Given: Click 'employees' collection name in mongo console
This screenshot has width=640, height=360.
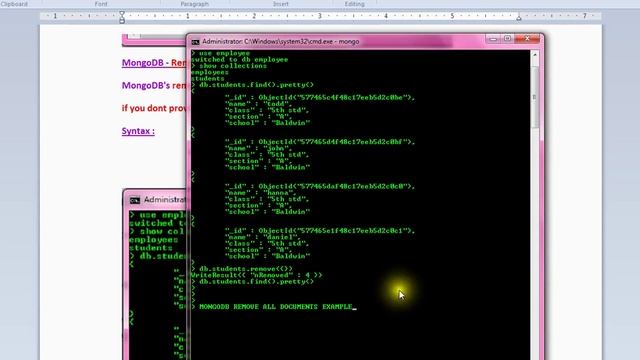Looking at the screenshot, I should (x=210, y=72).
